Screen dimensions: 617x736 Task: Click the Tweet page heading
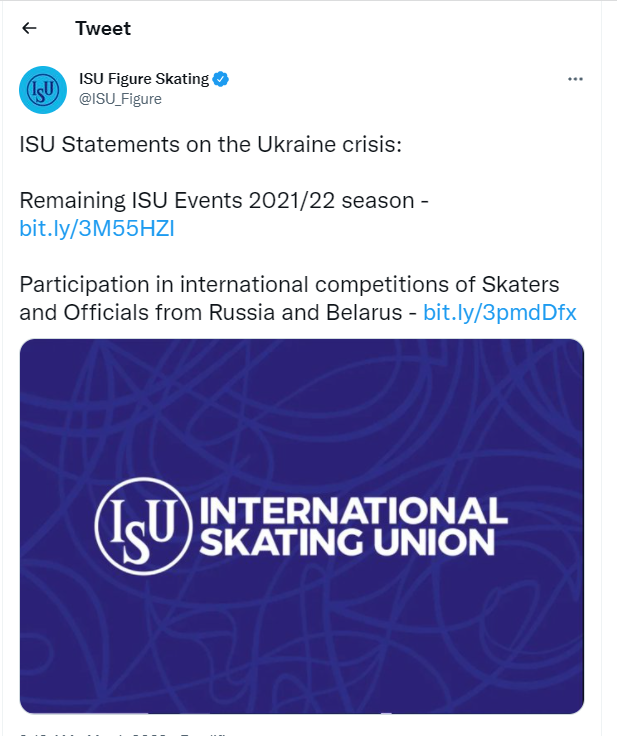pyautogui.click(x=103, y=28)
